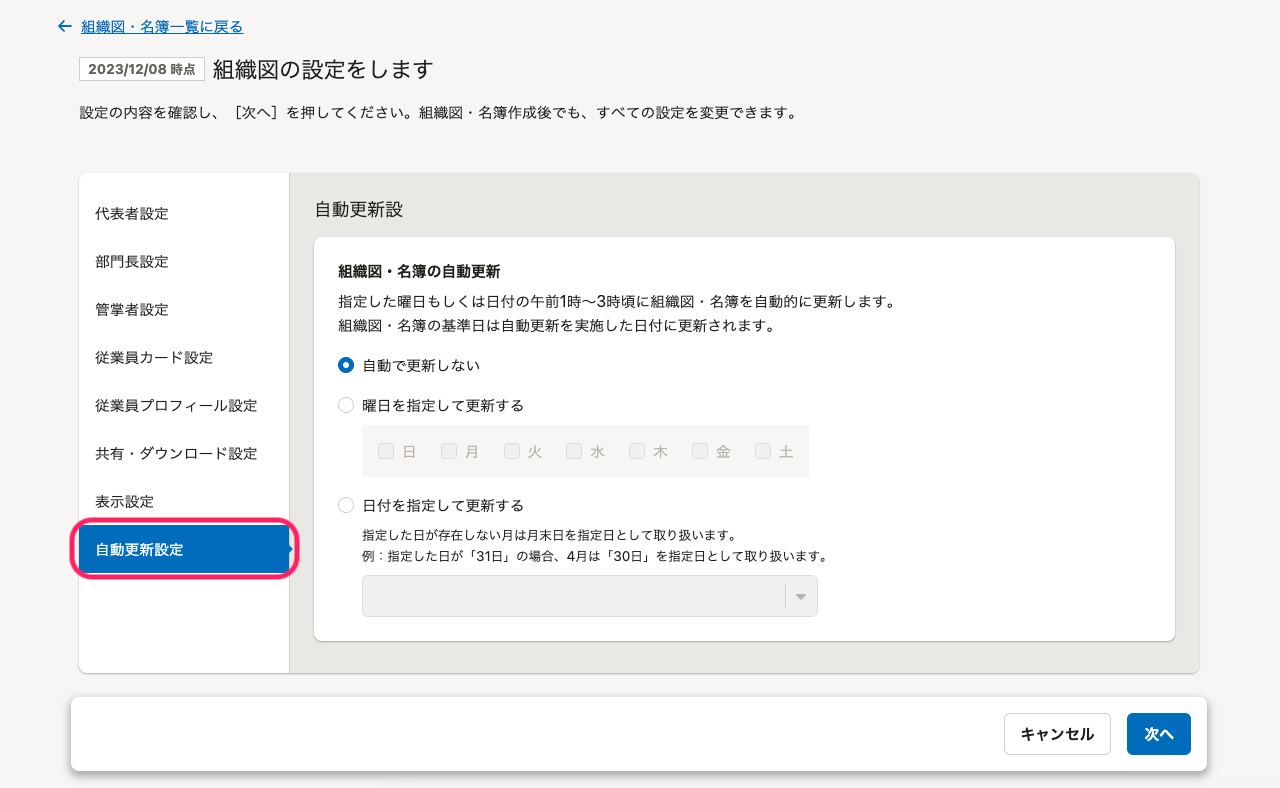Image resolution: width=1280 pixels, height=788 pixels.
Task: Tick the 水 (Wednesday) checkbox
Action: tap(574, 452)
